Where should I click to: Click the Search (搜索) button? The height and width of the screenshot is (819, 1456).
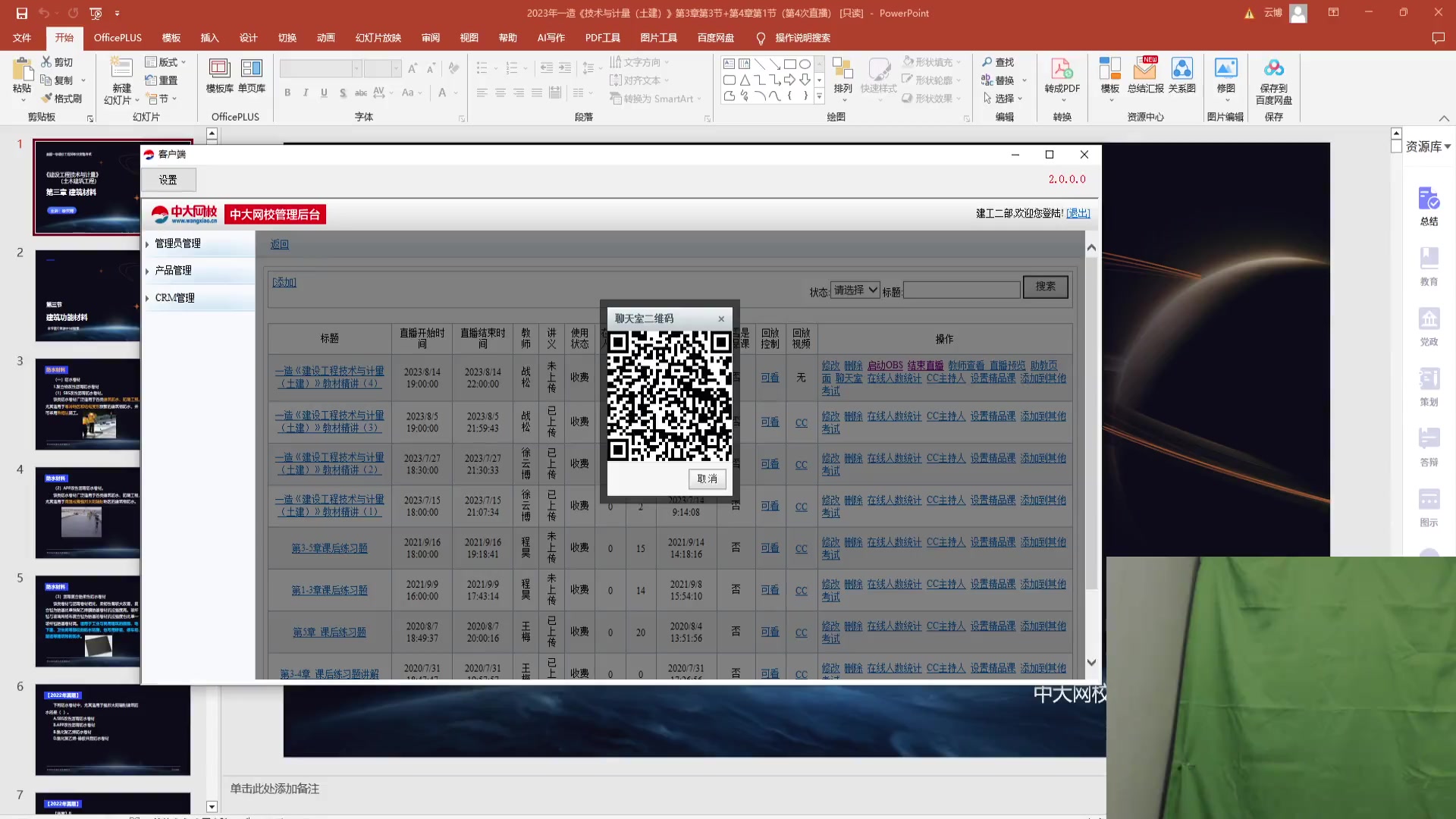[x=1046, y=287]
